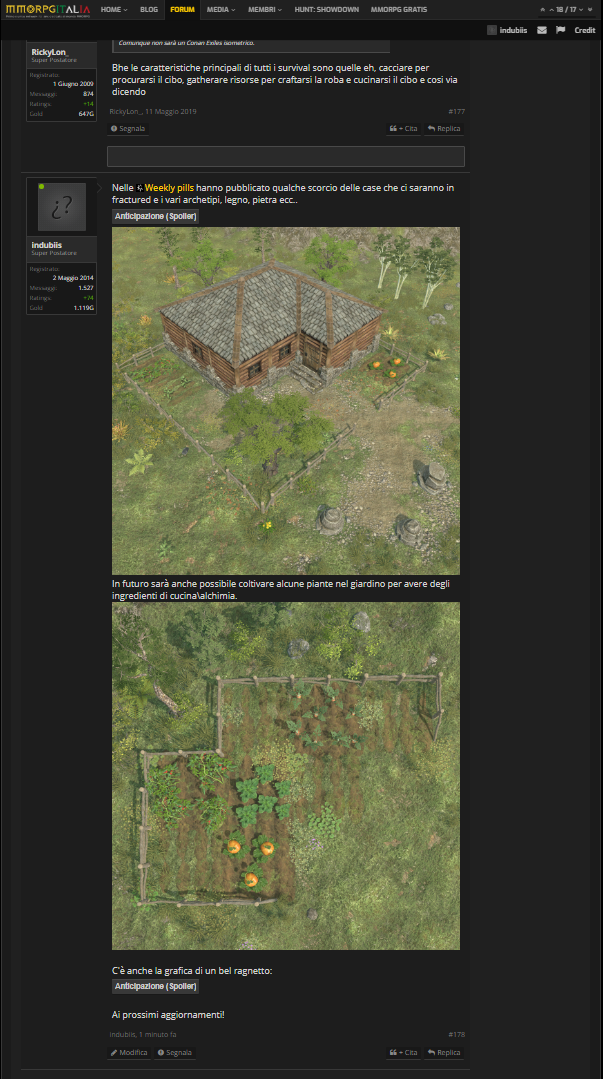Open alerts flag icon

pyautogui.click(x=560, y=30)
